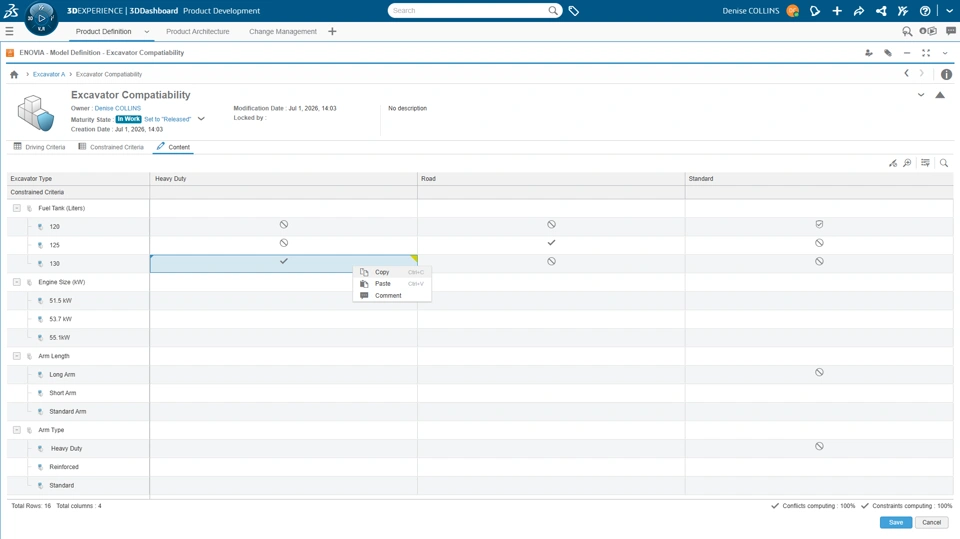960x539 pixels.
Task: Click the Save button
Action: point(896,522)
